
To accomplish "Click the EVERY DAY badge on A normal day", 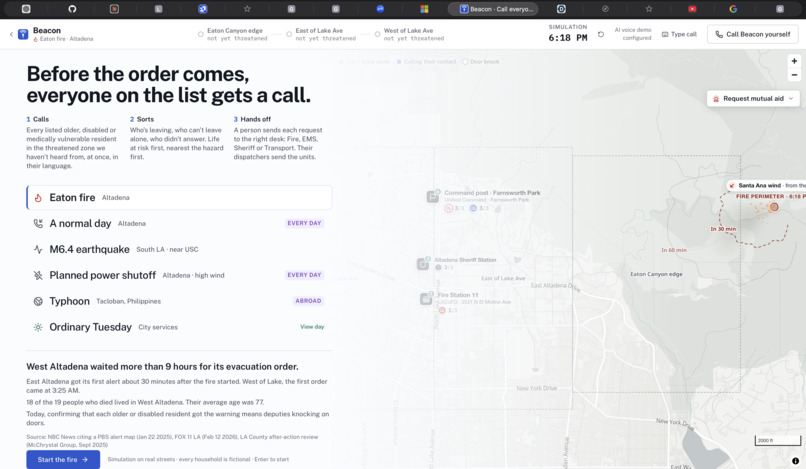I will coord(304,223).
